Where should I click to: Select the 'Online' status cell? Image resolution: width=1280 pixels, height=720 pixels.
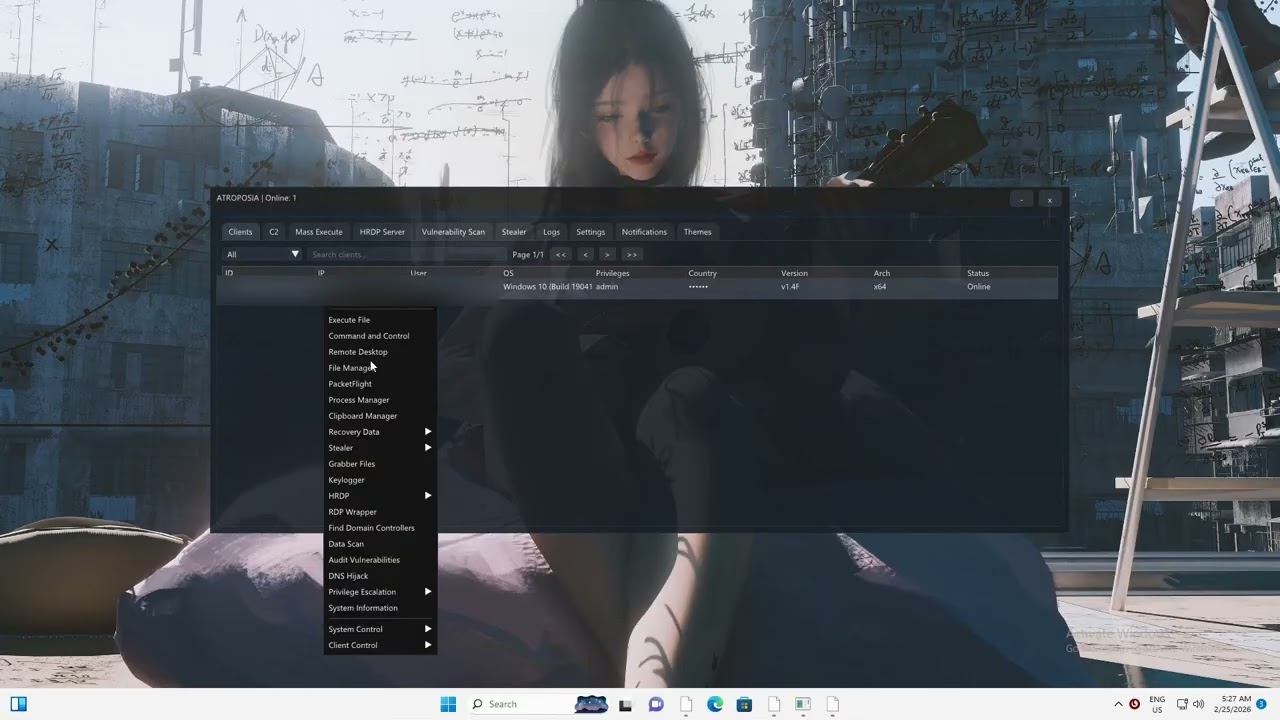pyautogui.click(x=979, y=287)
